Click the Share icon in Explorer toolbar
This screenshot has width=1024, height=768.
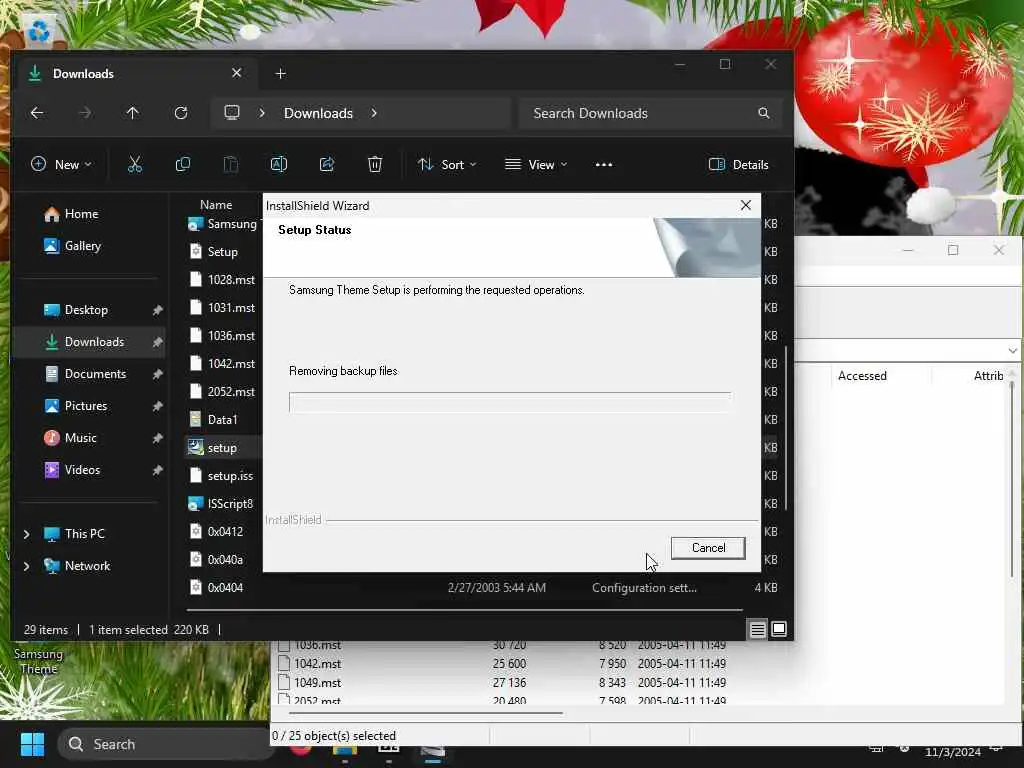(x=327, y=165)
